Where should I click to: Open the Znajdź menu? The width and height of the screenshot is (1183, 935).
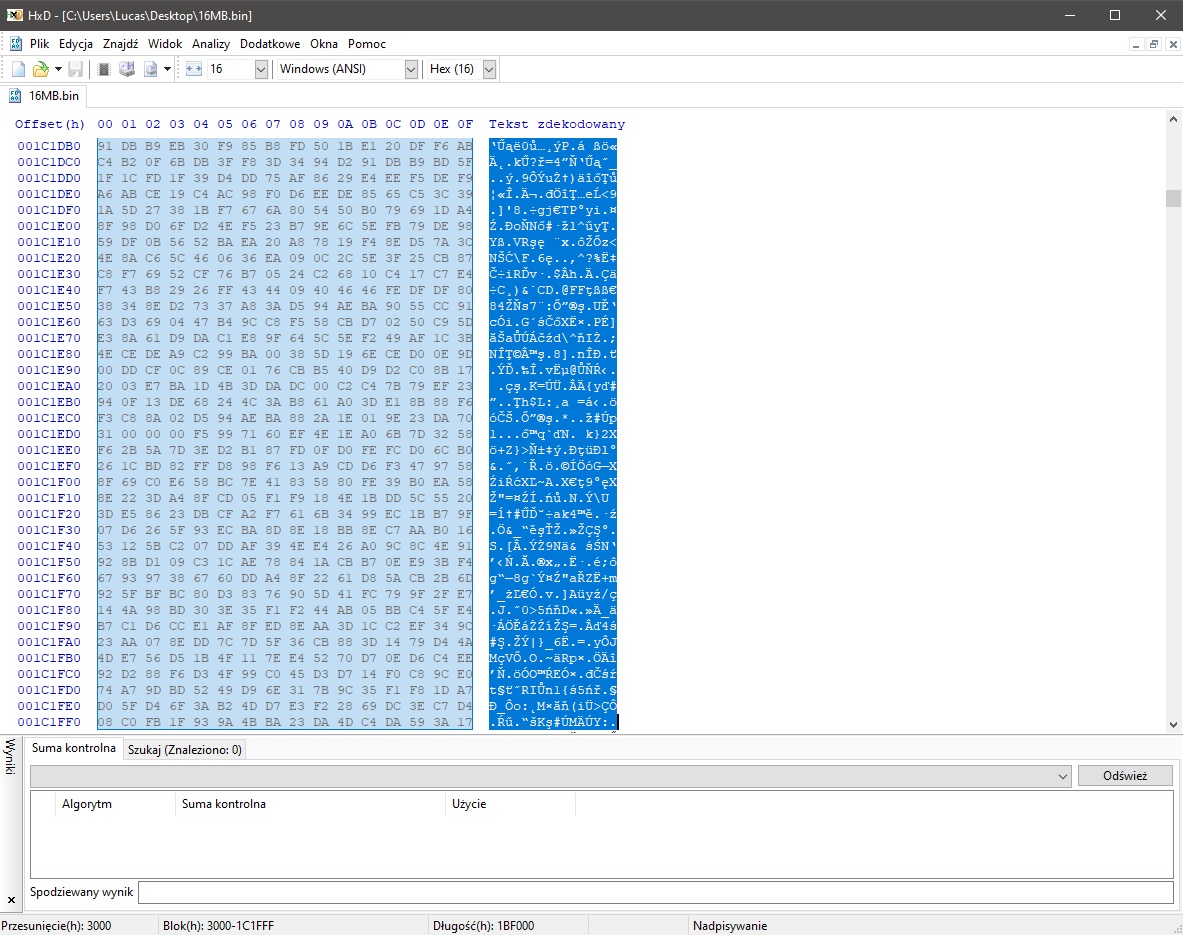(121, 44)
